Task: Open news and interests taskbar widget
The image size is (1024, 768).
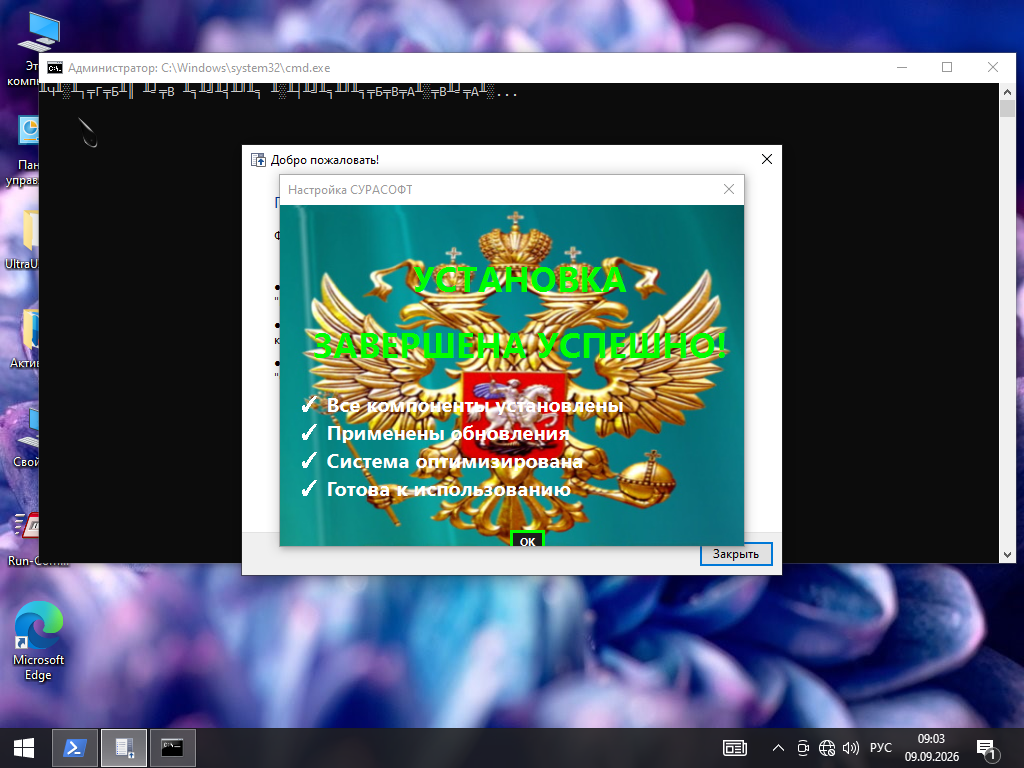Action: (x=735, y=748)
